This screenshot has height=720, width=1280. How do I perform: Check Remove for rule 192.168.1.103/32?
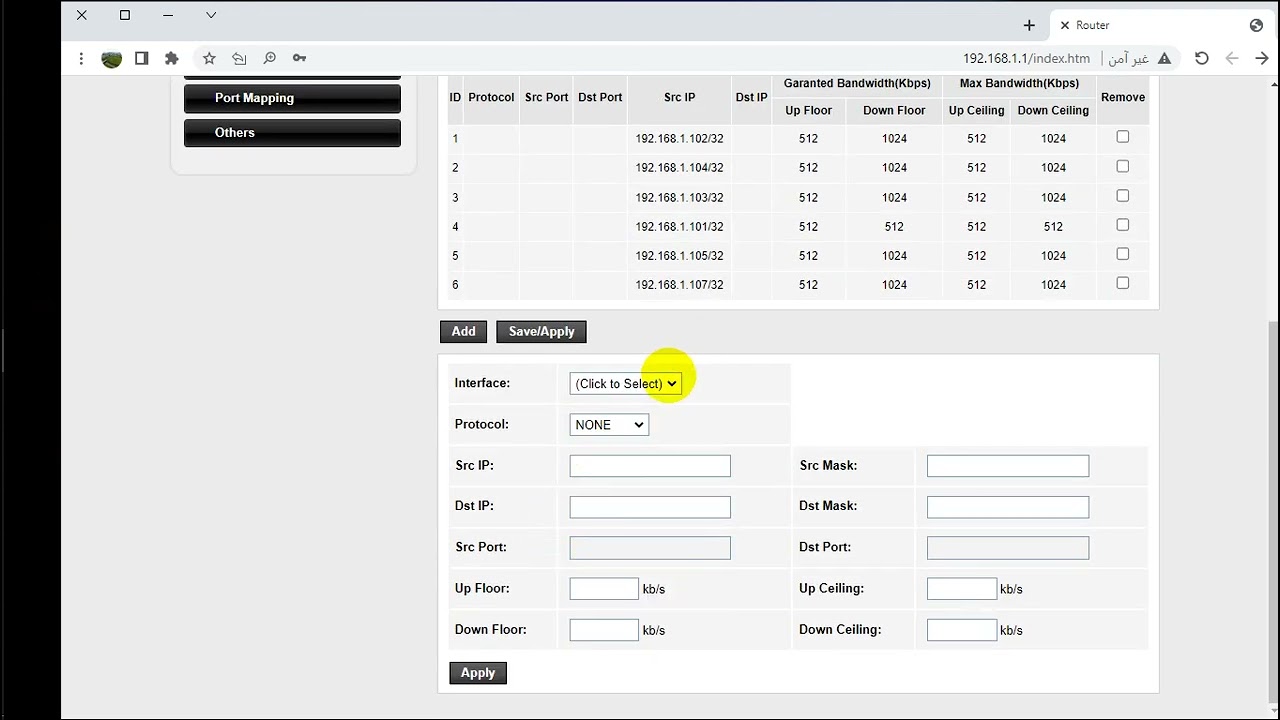1123,196
